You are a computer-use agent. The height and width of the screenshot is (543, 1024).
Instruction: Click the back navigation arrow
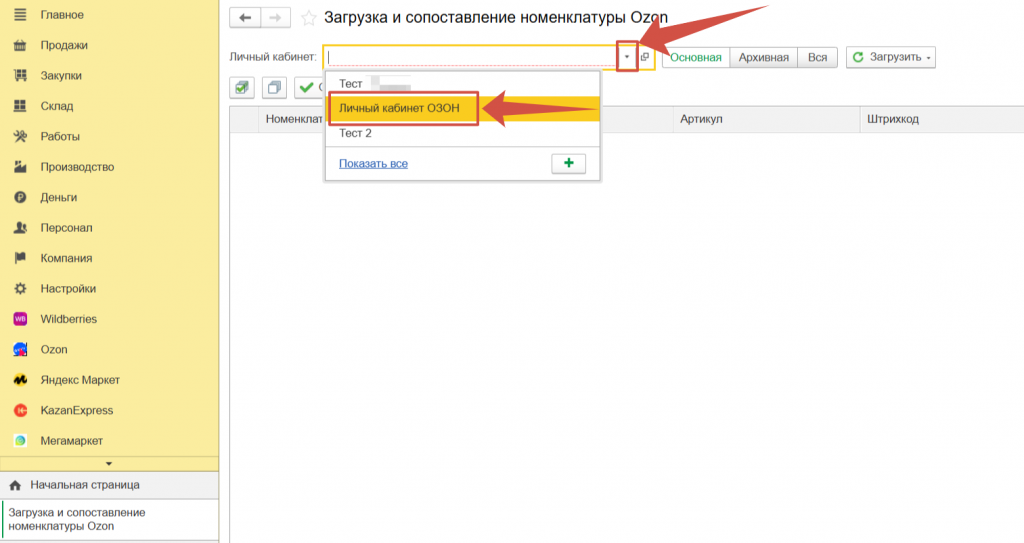(x=245, y=18)
